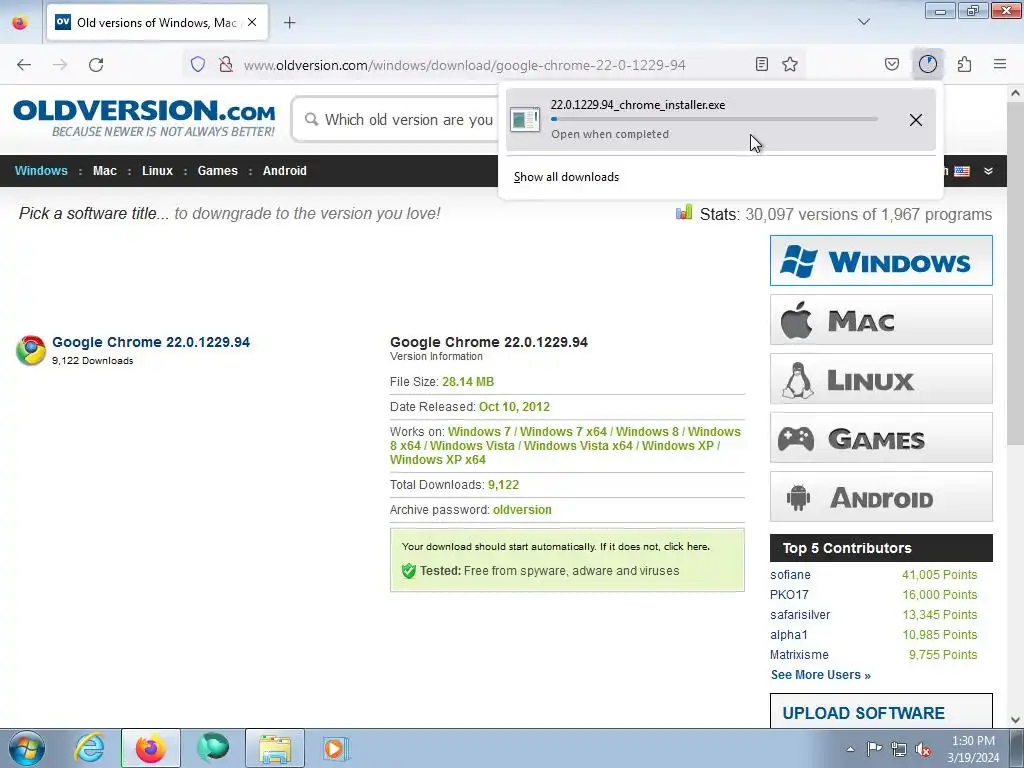Click the Oct 10, 2012 release date

pyautogui.click(x=514, y=407)
